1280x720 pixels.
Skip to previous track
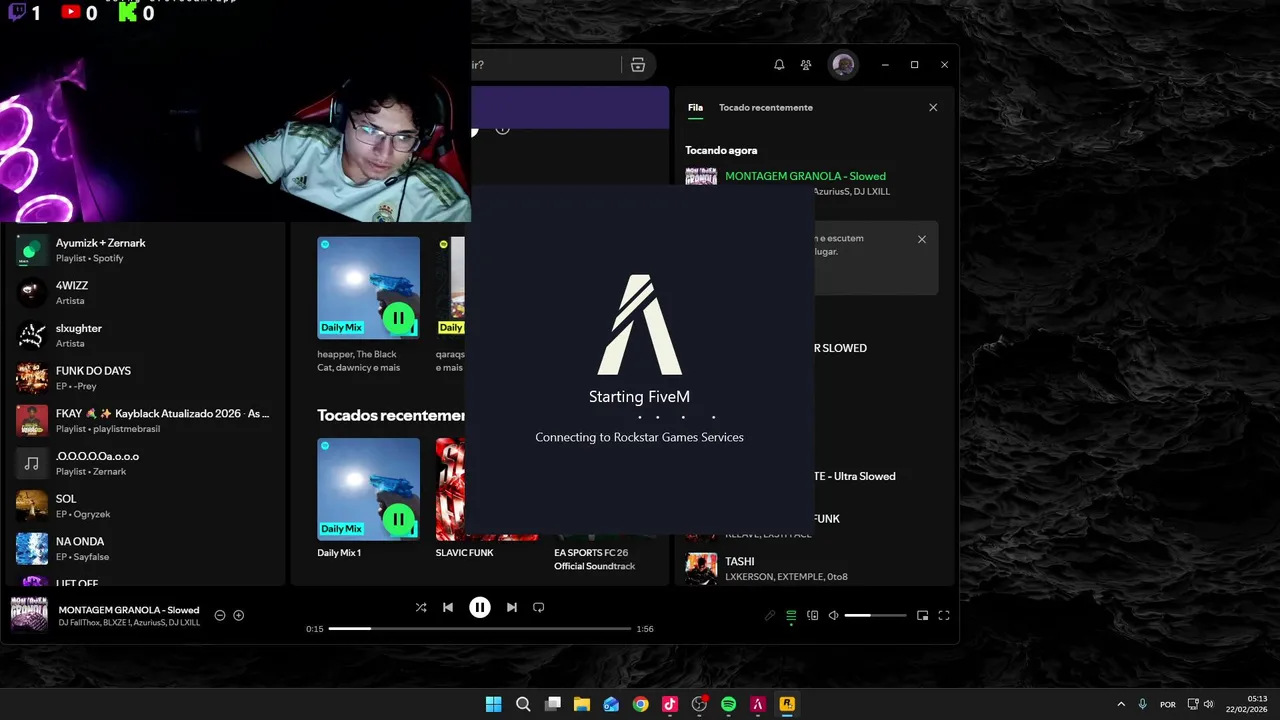pyautogui.click(x=448, y=607)
